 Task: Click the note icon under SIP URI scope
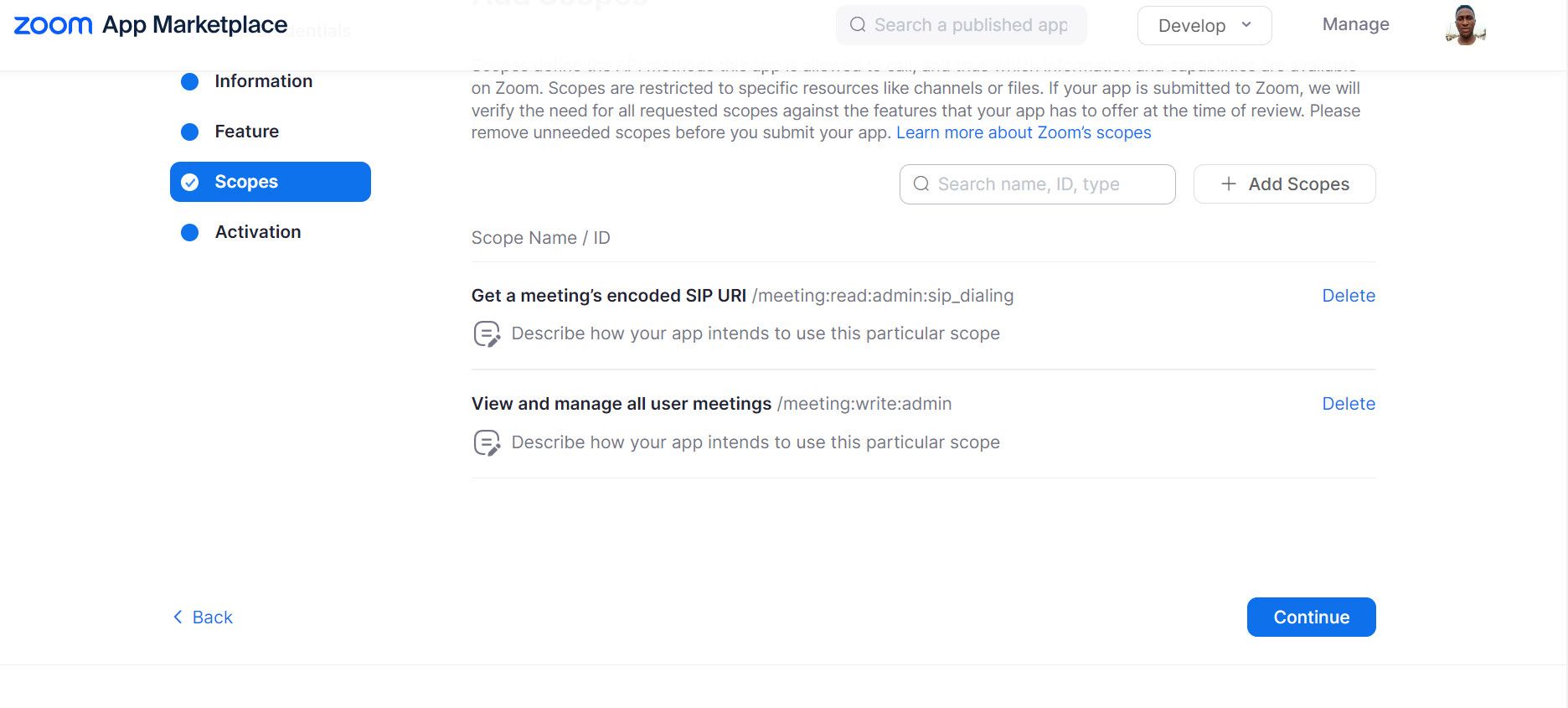coord(487,333)
